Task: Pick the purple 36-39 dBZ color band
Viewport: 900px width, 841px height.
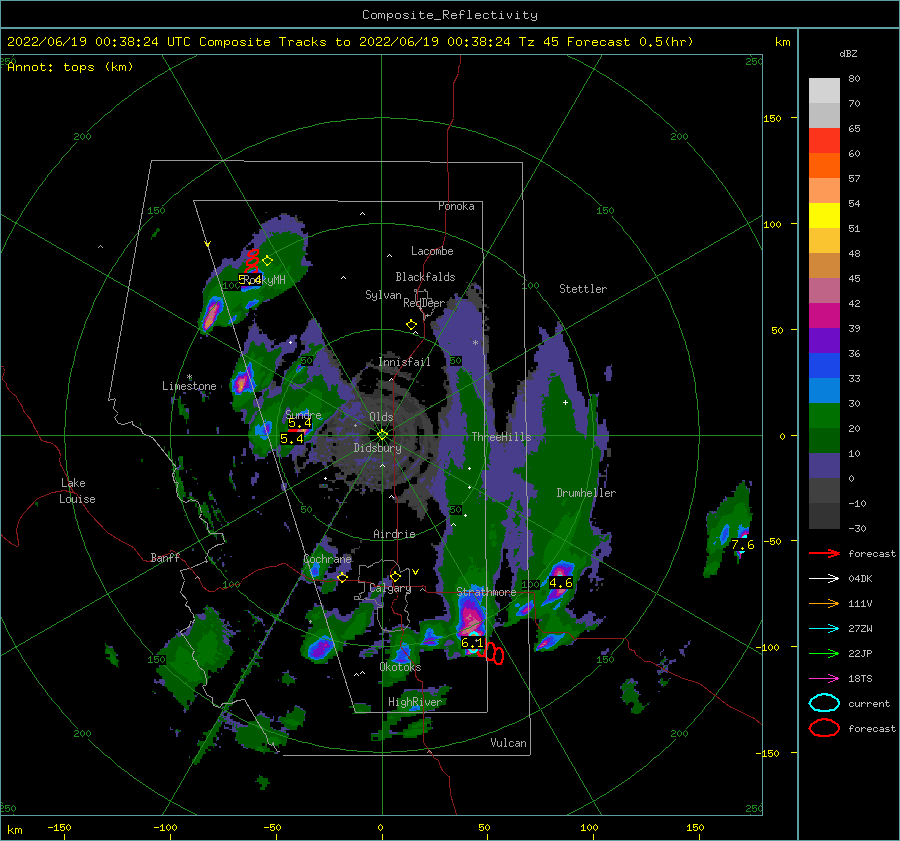Action: [x=824, y=341]
